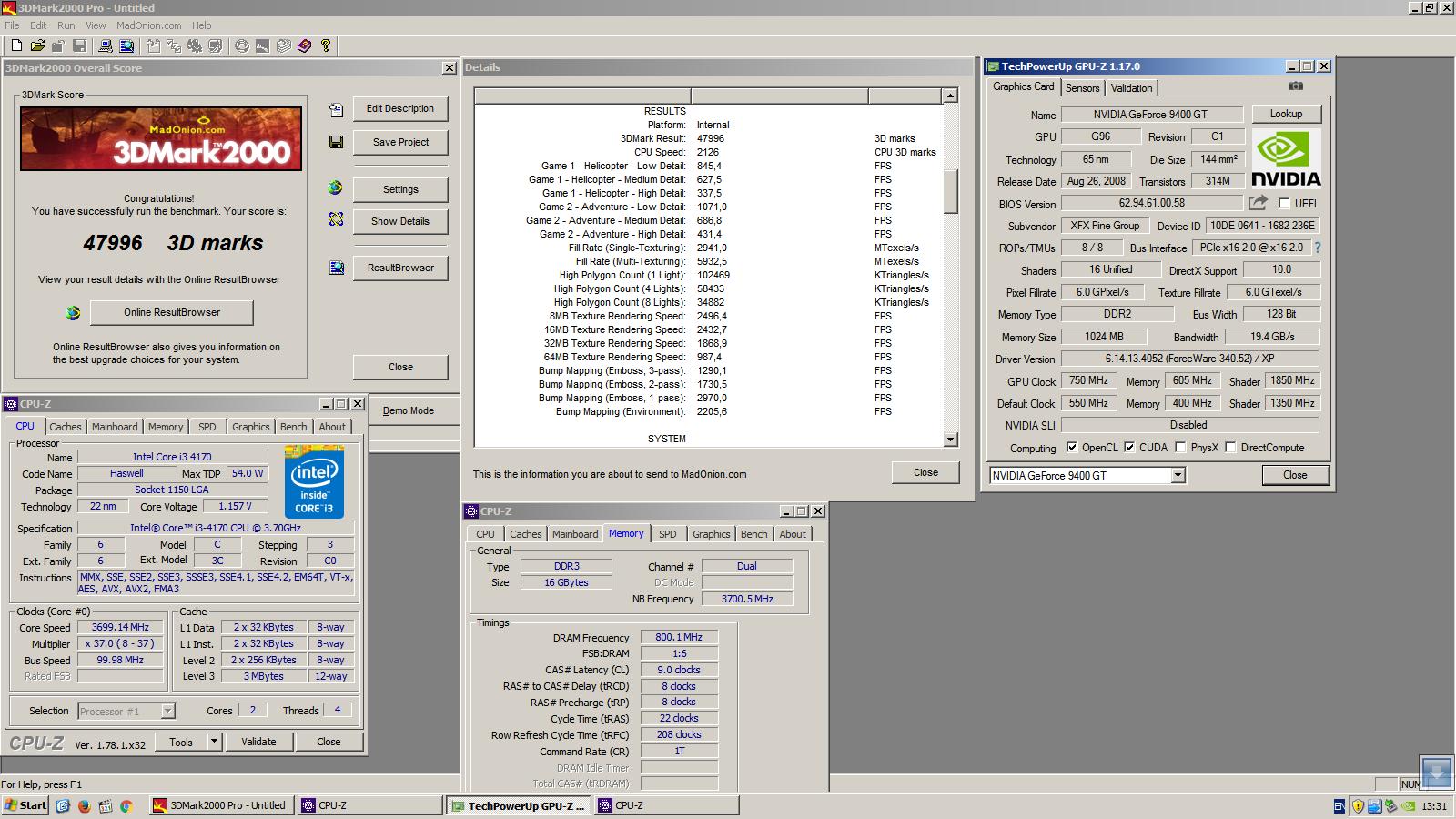Click the BIOS export share icon in GPU-Z

tap(1258, 203)
